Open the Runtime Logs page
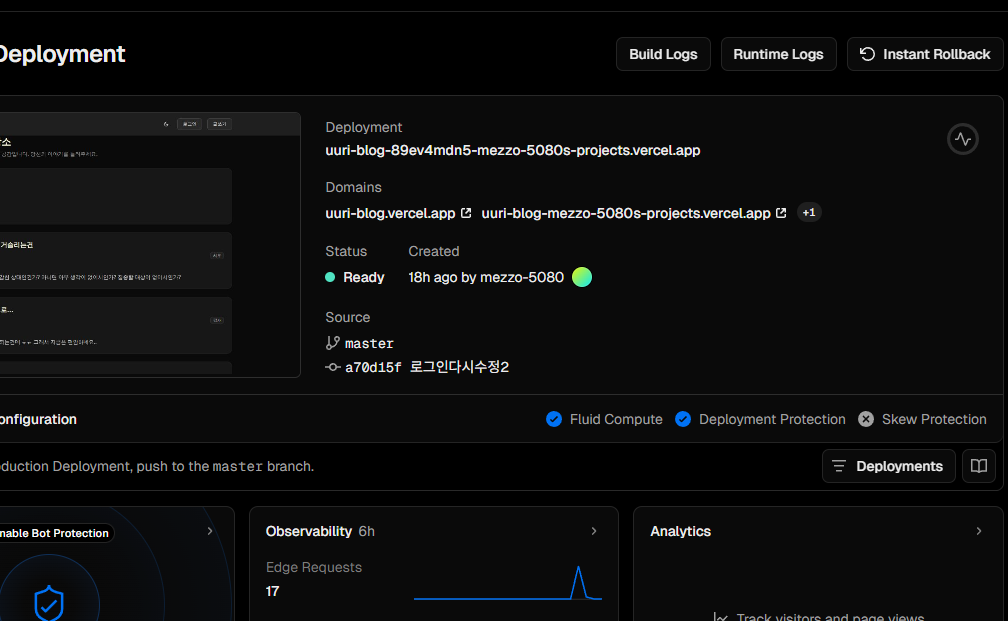The height and width of the screenshot is (621, 1008). tap(778, 54)
